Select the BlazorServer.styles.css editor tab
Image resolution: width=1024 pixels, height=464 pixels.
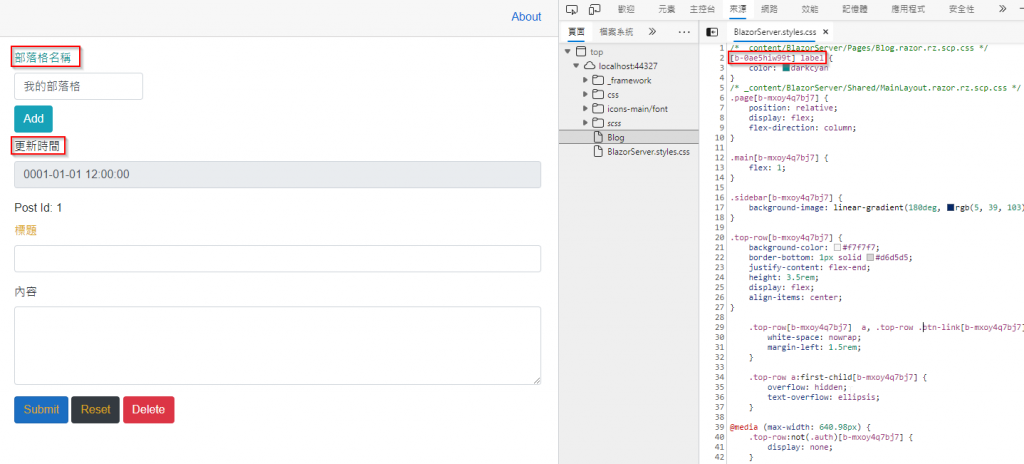(775, 31)
